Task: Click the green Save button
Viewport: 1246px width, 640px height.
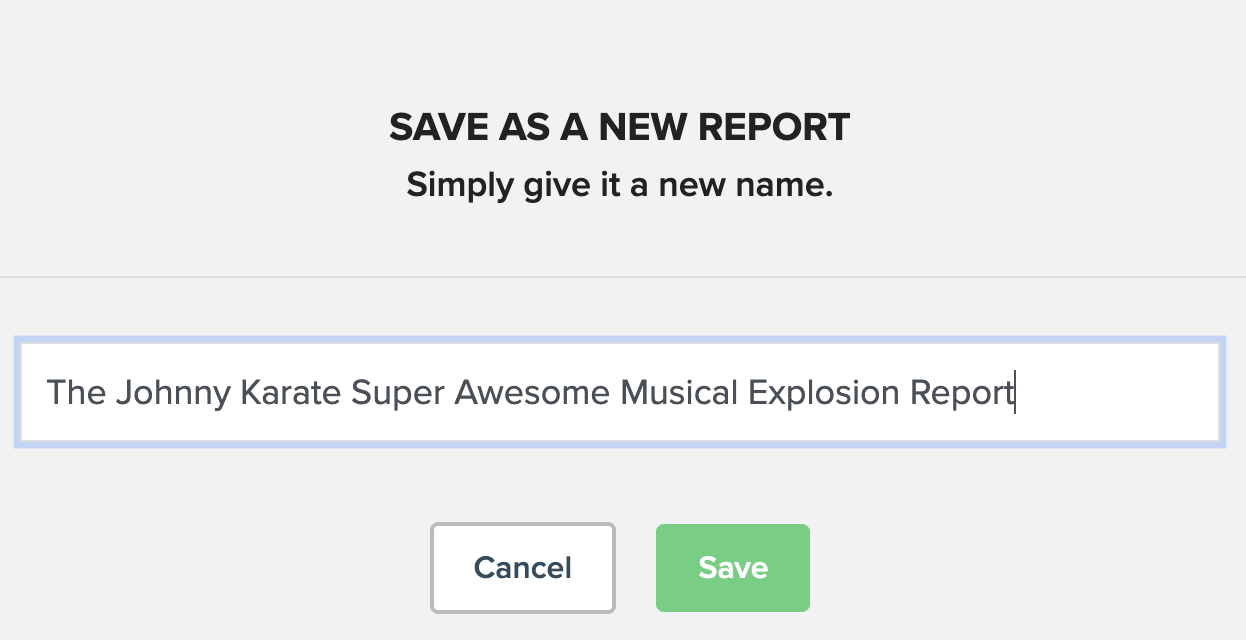Action: pos(732,567)
